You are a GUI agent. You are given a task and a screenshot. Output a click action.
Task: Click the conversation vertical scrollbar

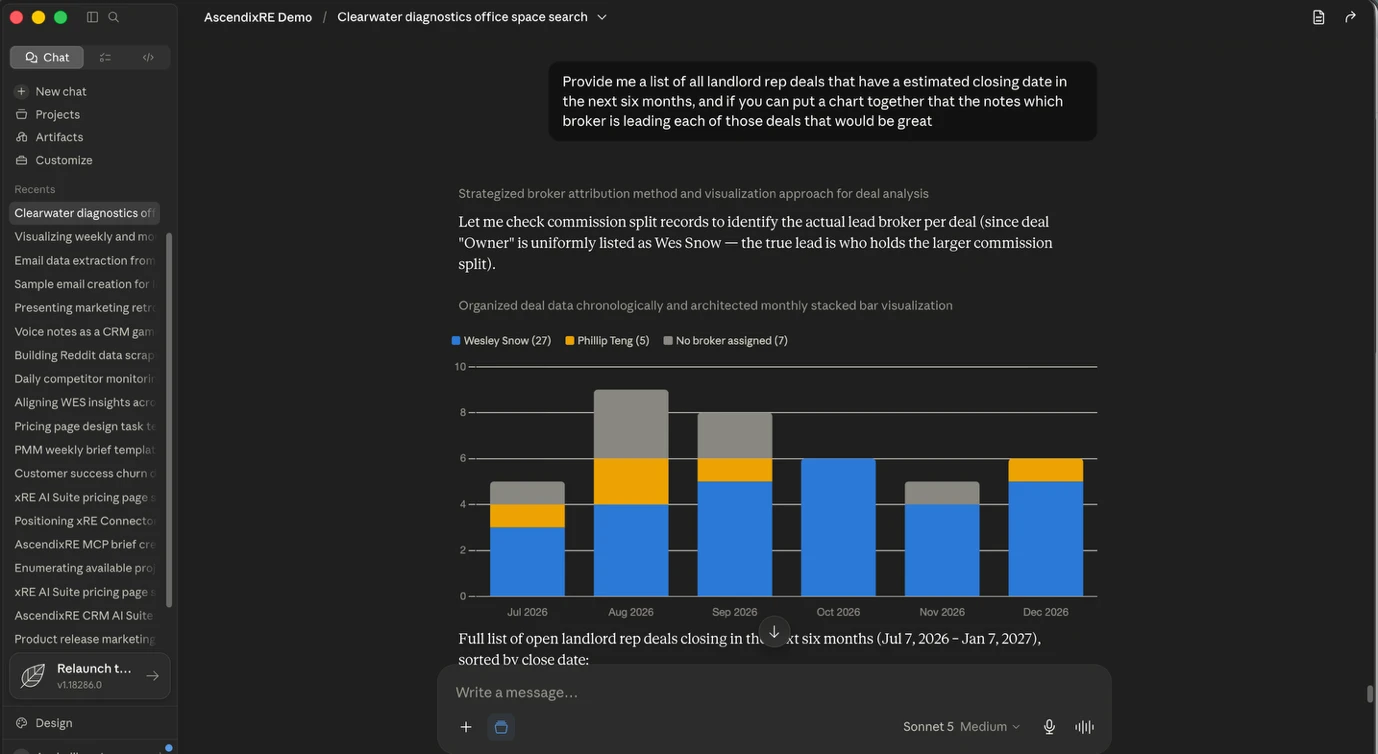pos(1371,694)
